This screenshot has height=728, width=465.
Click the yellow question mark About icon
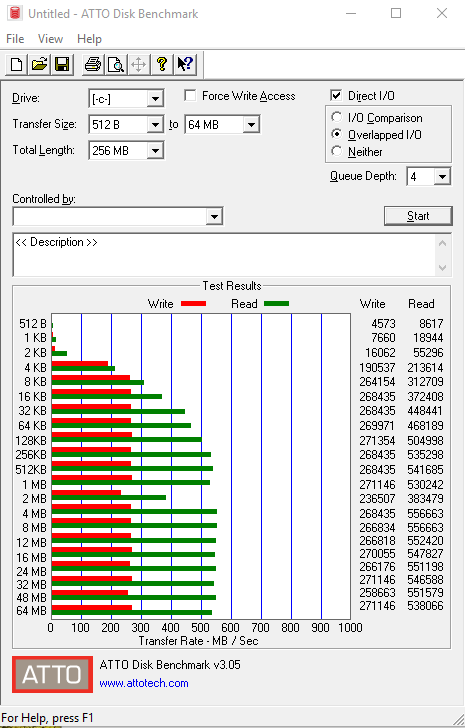coord(161,64)
